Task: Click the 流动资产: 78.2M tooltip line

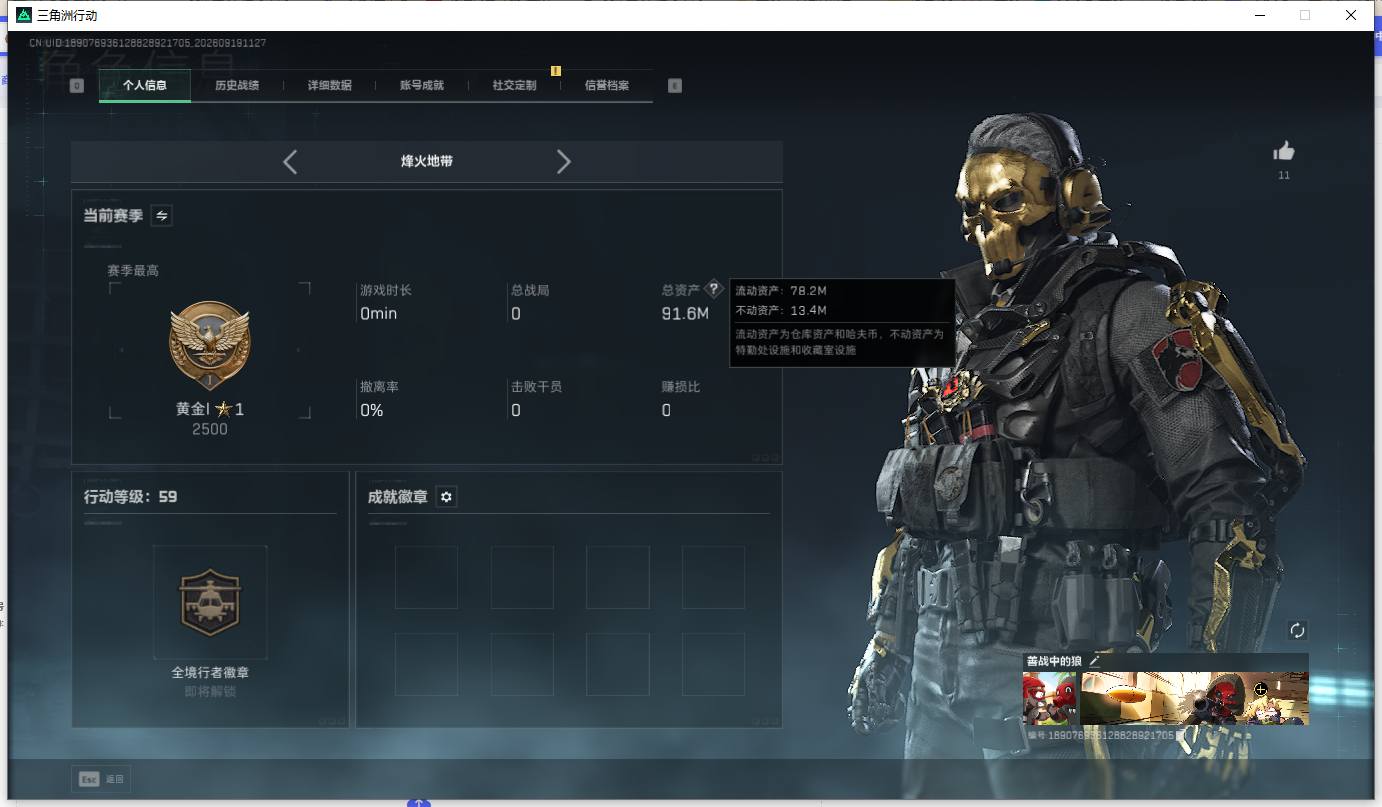Action: point(781,291)
